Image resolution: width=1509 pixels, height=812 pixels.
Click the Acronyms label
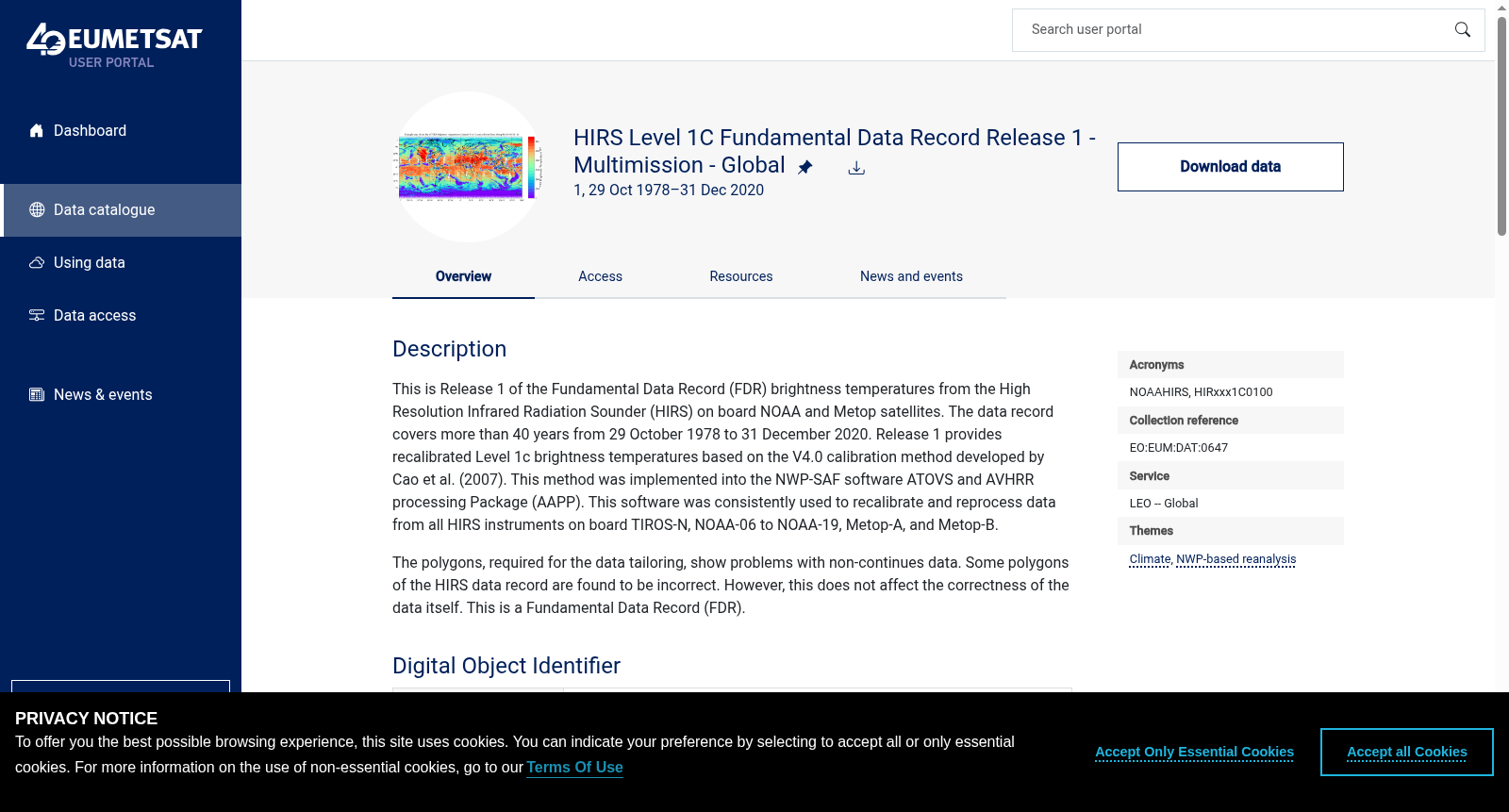click(x=1156, y=365)
